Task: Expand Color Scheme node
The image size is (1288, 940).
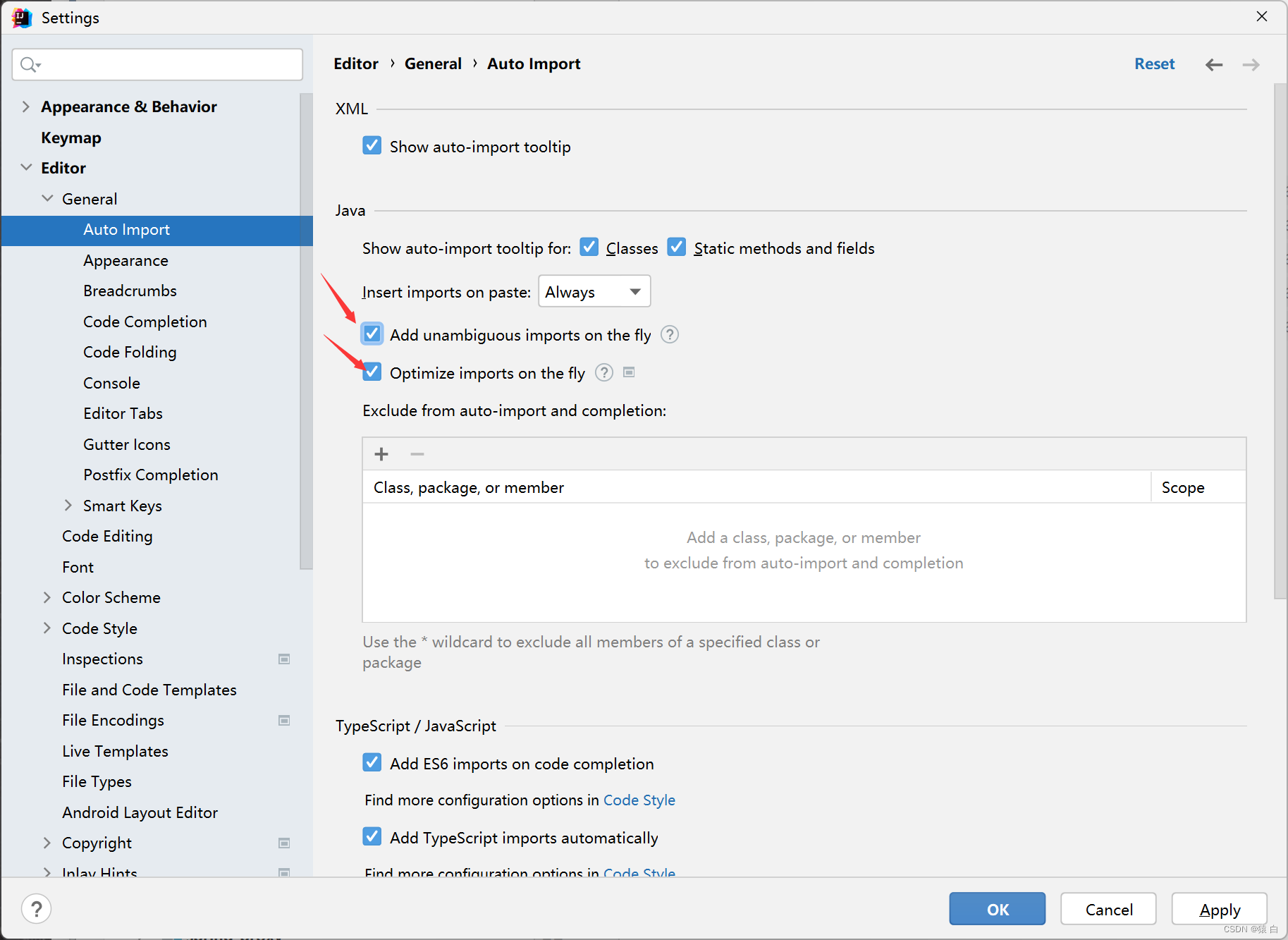Action: pos(47,598)
